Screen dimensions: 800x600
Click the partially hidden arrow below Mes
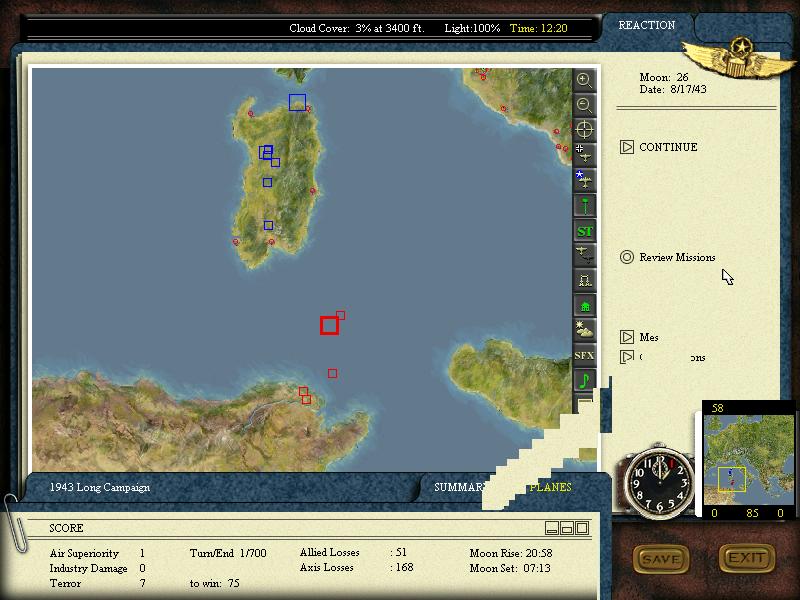(x=627, y=357)
